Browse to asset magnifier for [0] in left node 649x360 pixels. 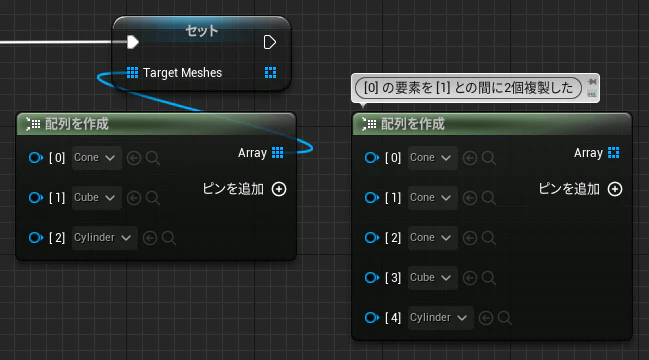pos(153,158)
